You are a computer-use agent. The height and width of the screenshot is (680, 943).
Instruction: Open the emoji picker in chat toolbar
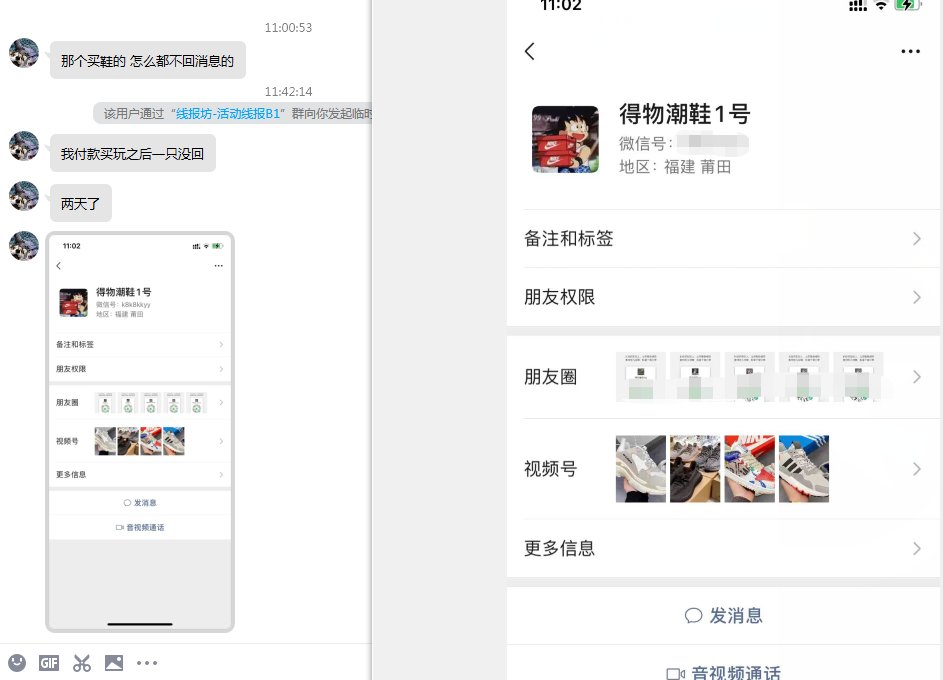point(17,662)
